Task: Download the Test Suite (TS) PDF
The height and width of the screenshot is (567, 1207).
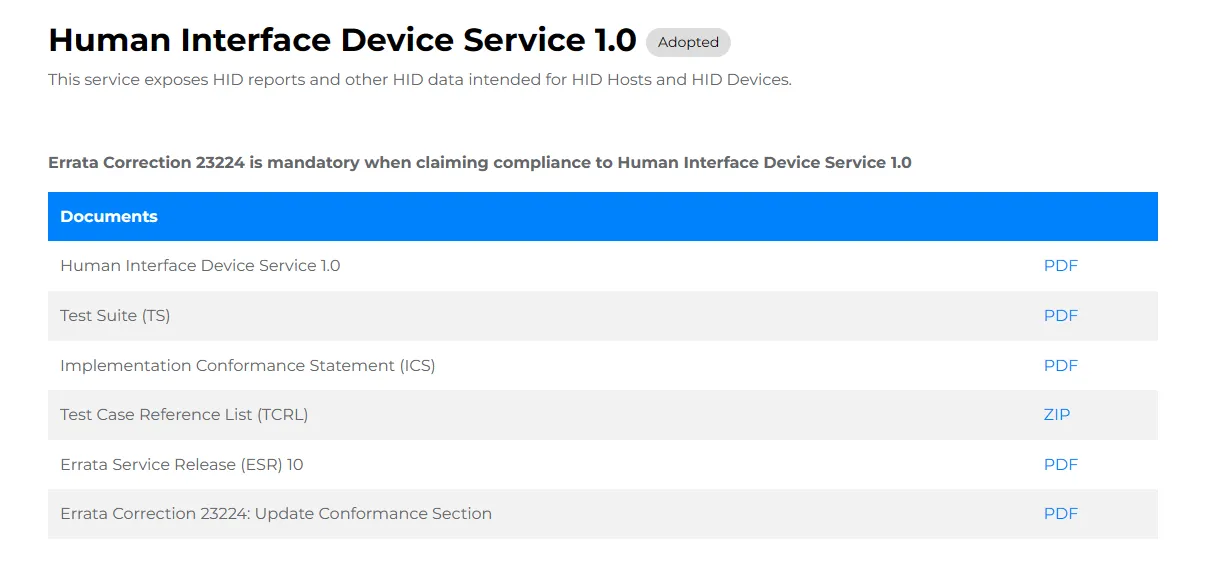Action: pyautogui.click(x=1060, y=316)
